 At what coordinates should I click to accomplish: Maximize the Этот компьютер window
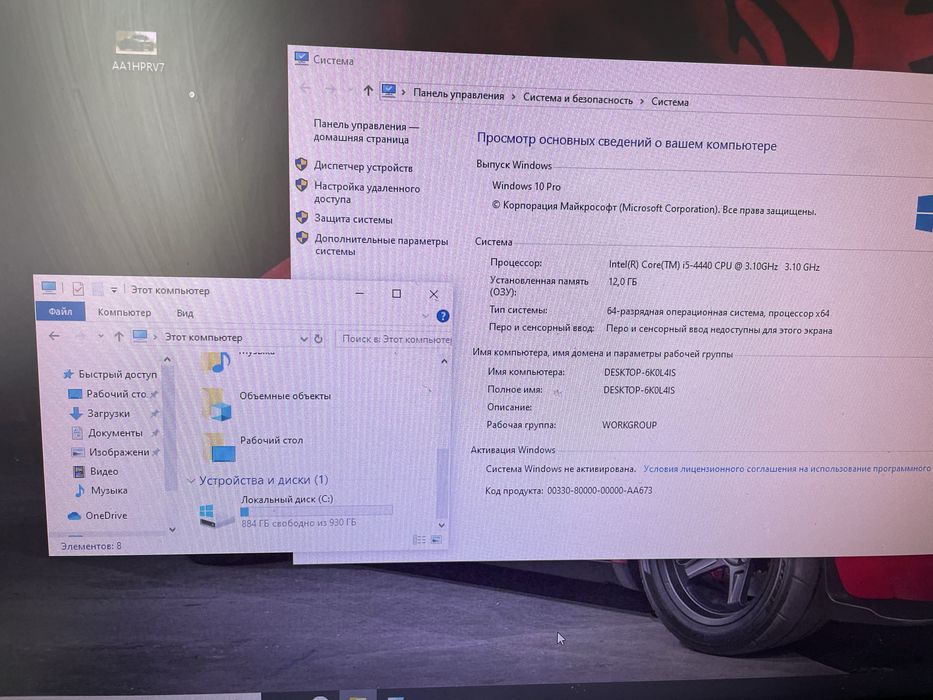396,293
